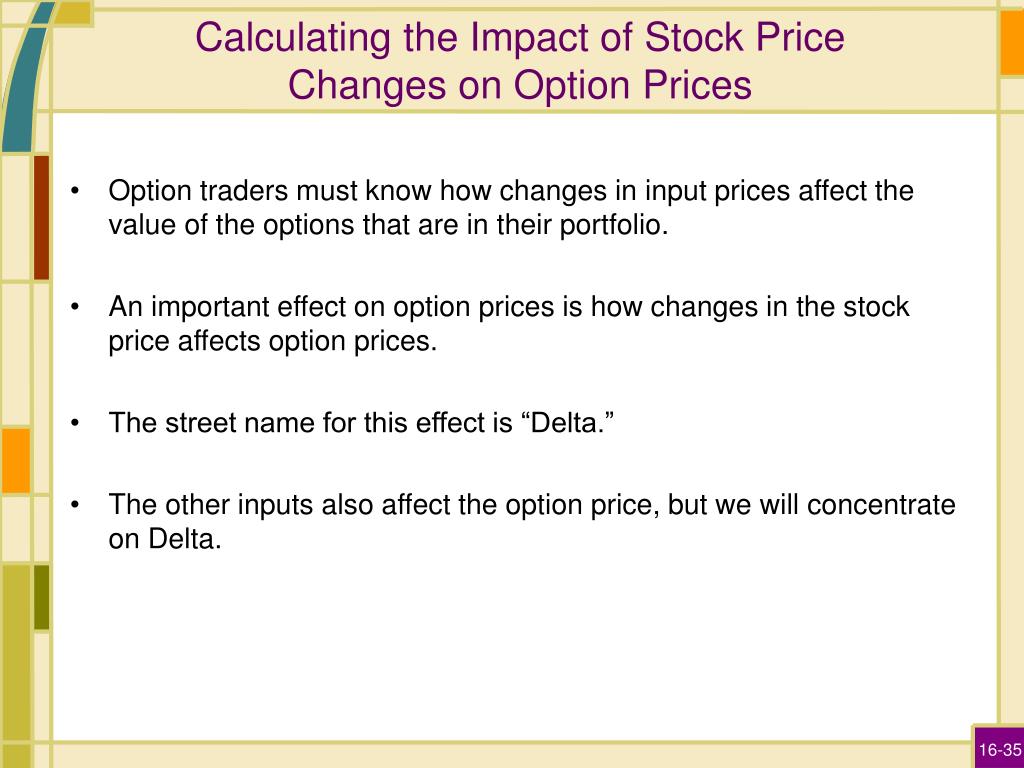
Task: Click the bullet dot before "The street name"
Action: pos(76,423)
